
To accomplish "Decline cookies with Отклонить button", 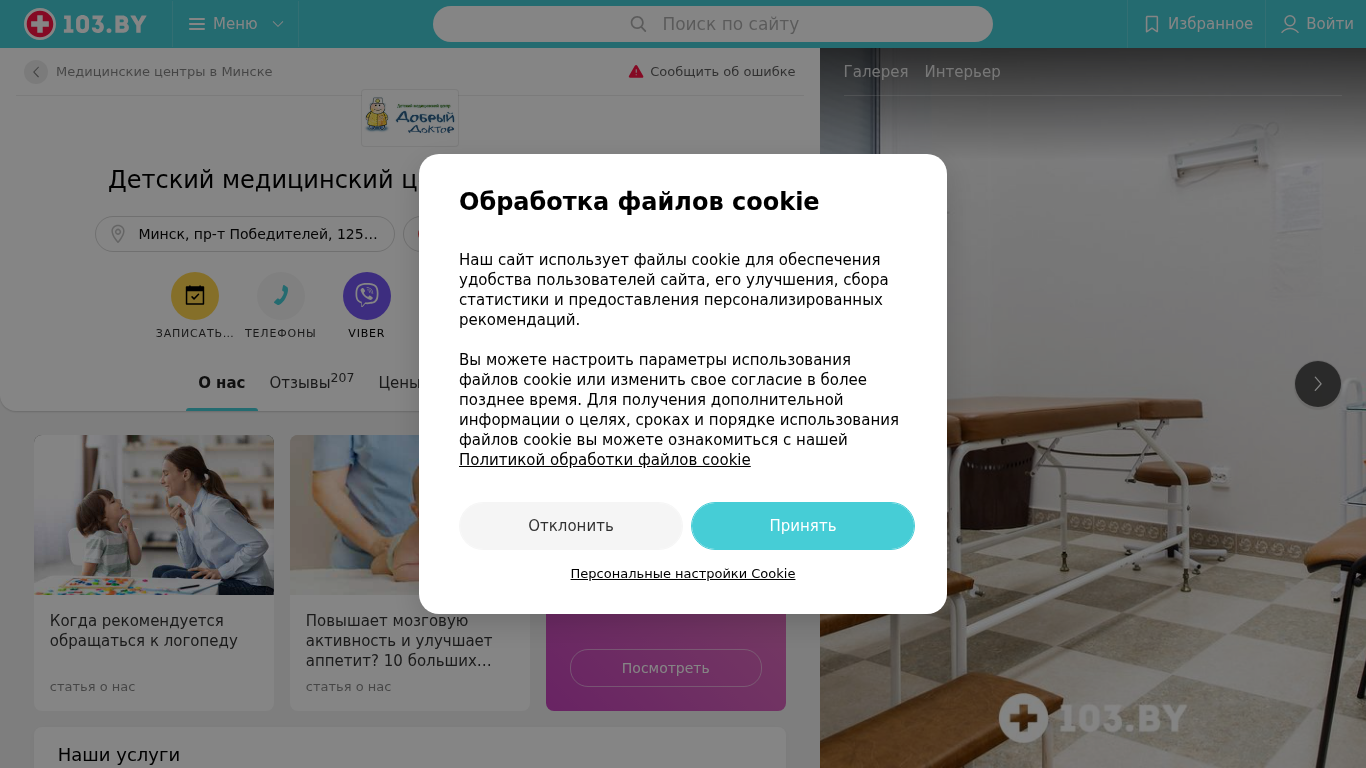I will [571, 526].
